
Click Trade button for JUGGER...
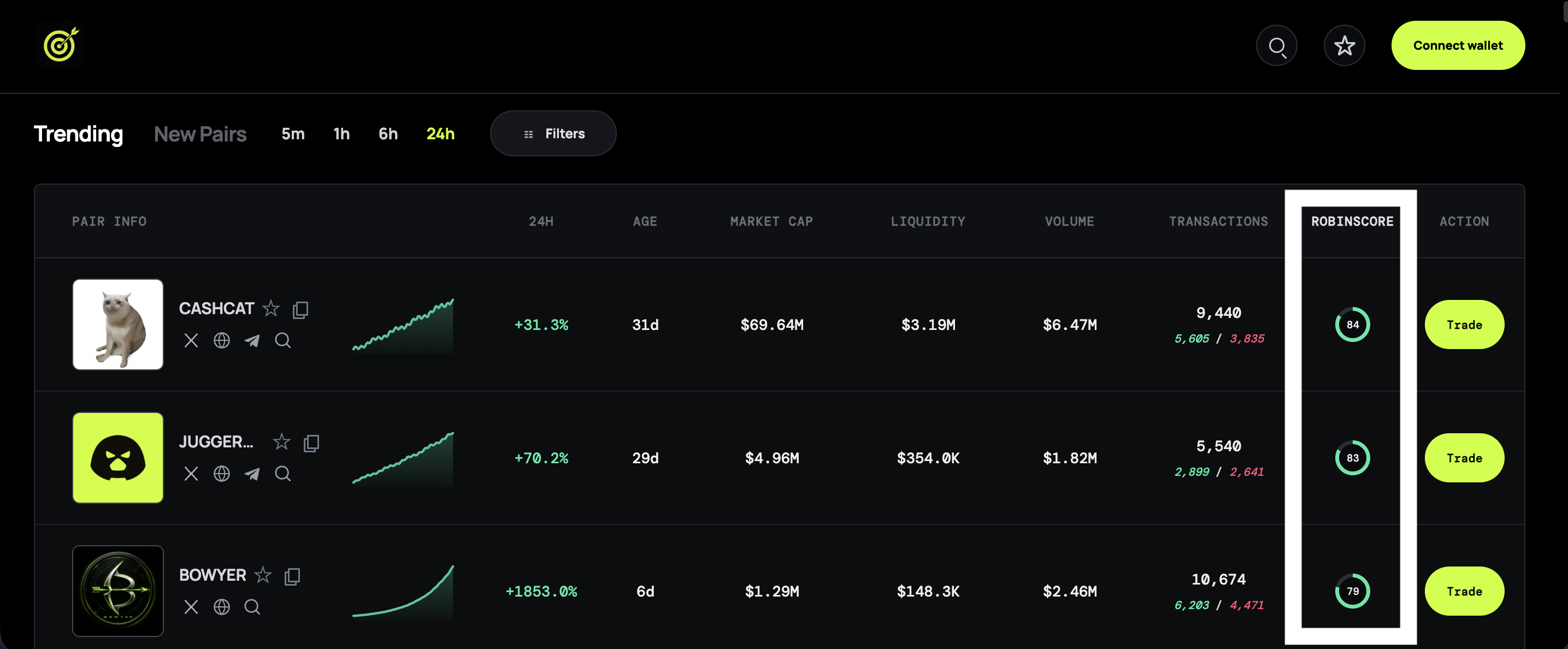click(x=1464, y=458)
